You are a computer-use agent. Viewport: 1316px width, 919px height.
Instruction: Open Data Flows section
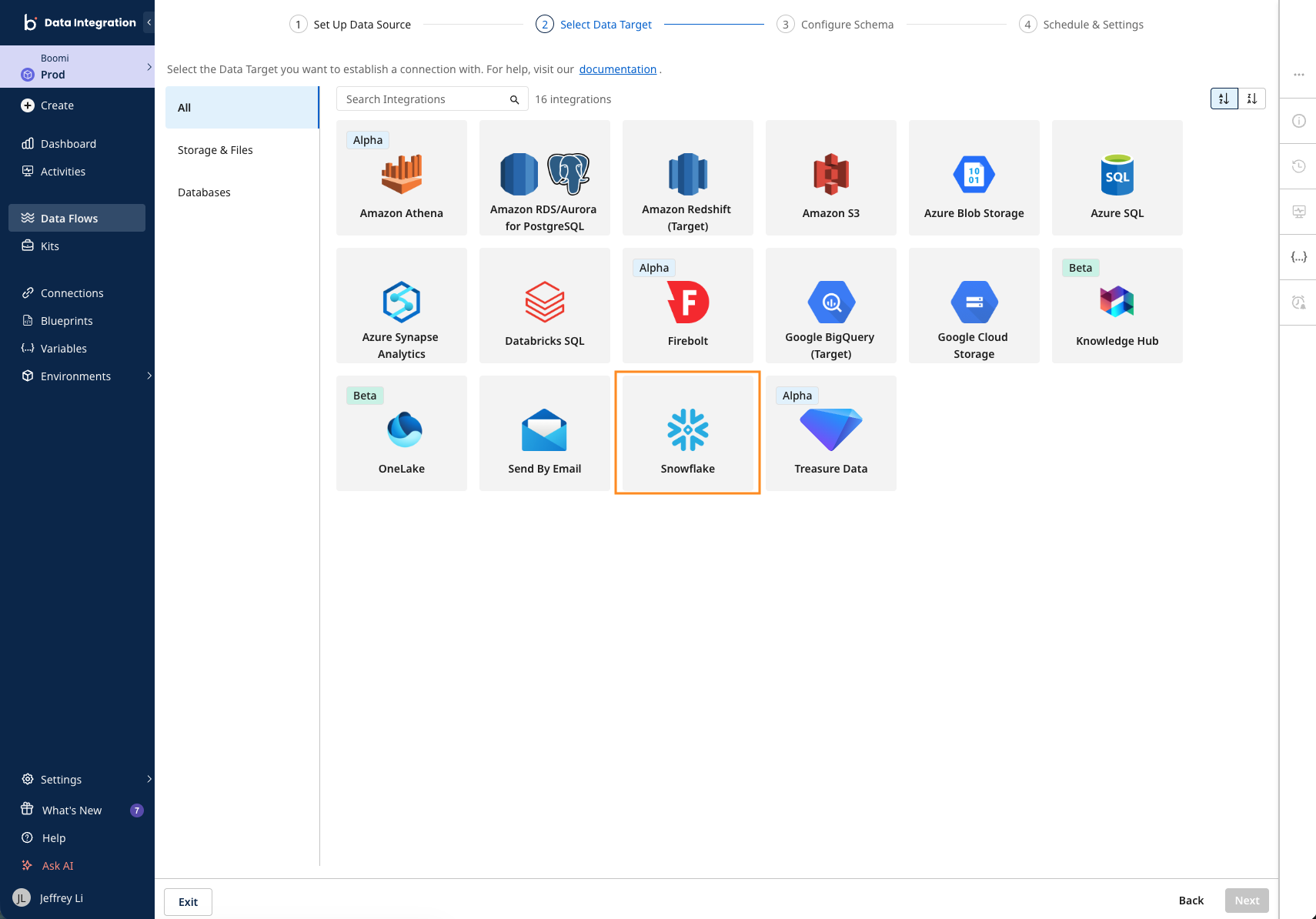[x=77, y=218]
